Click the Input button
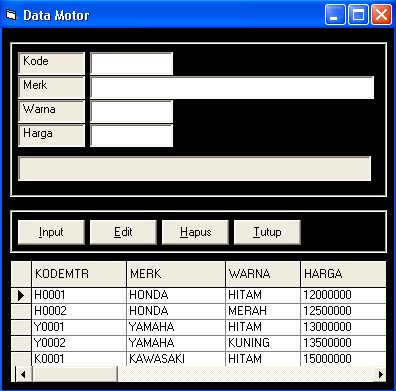396x391 pixels. (x=51, y=232)
